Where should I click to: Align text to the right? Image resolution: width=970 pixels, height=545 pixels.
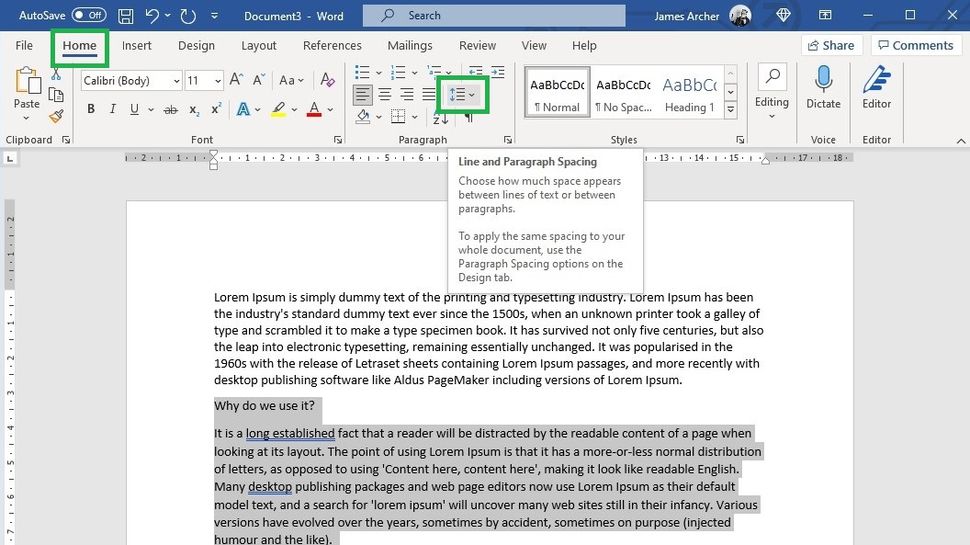pyautogui.click(x=406, y=95)
